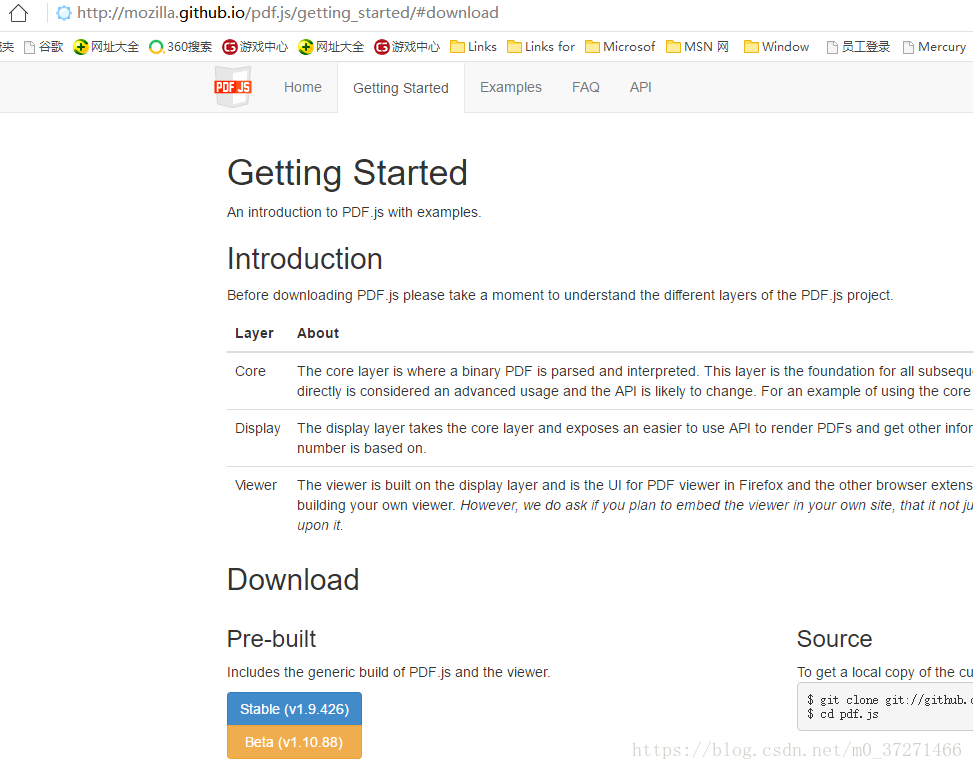
Task: Click the Core layer row label
Action: pos(250,371)
